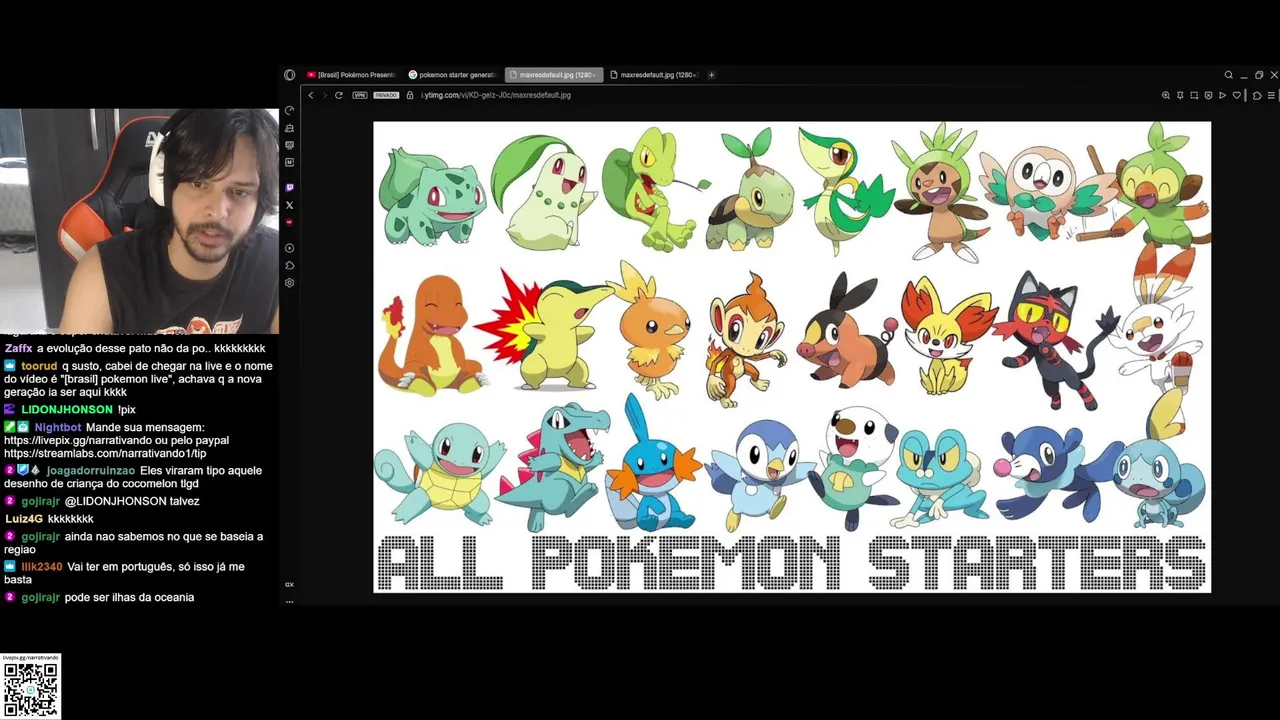Toggle the VPN badge in address bar

pos(360,95)
